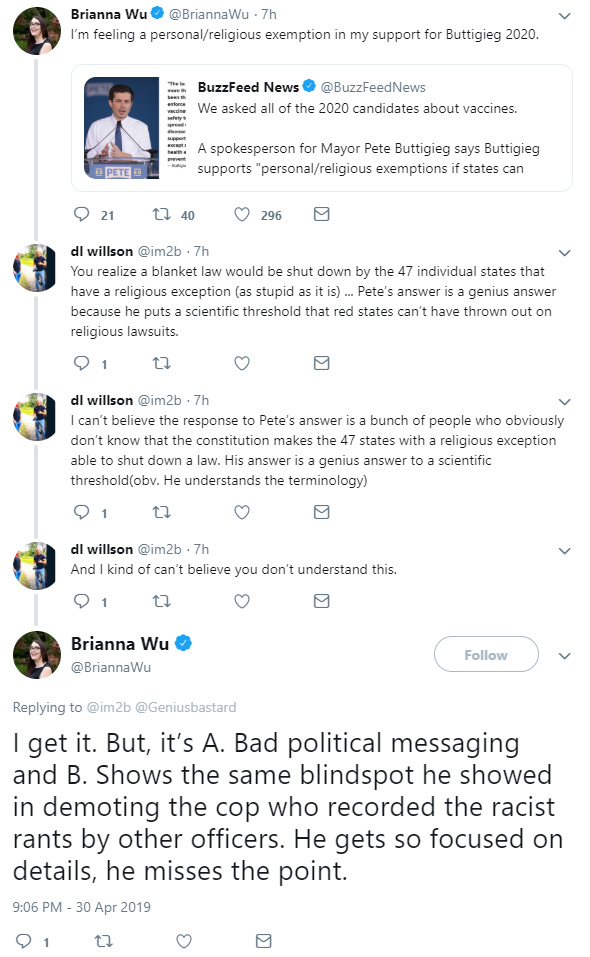Expand menu chevron on first dl willson tweet
The width and height of the screenshot is (590, 957).
tap(565, 253)
